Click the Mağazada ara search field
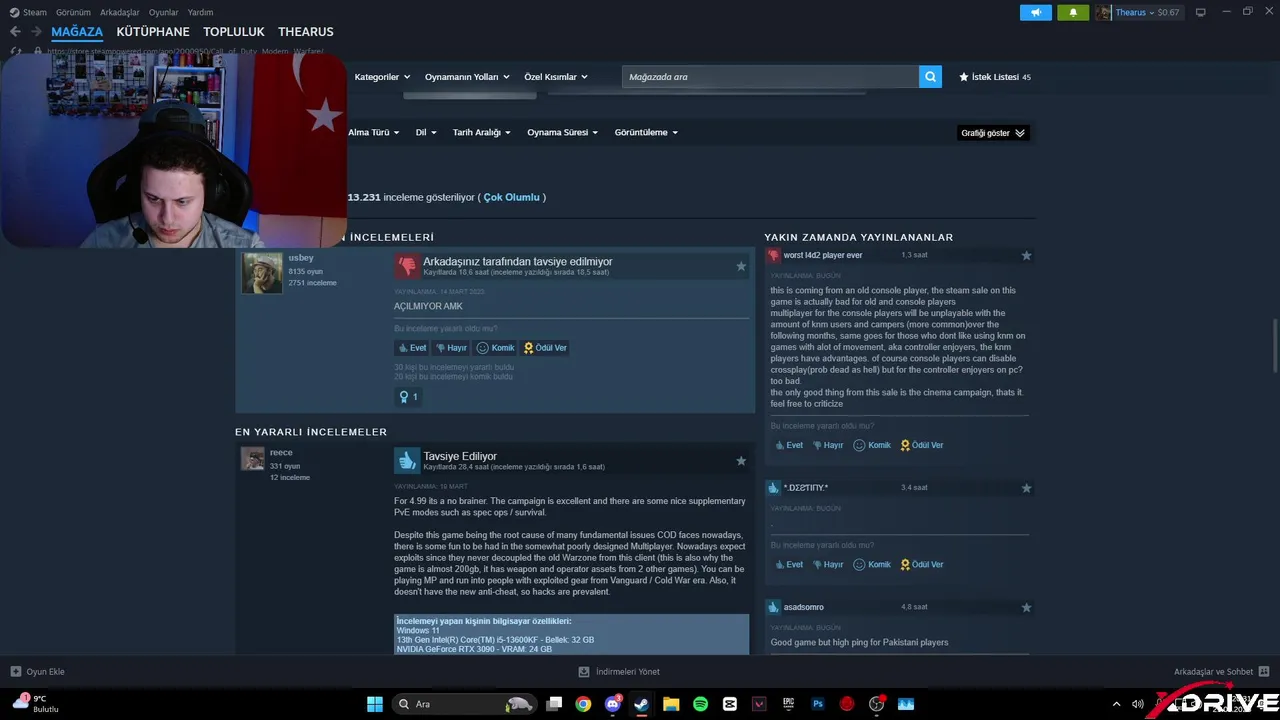The image size is (1280, 720). [x=770, y=77]
